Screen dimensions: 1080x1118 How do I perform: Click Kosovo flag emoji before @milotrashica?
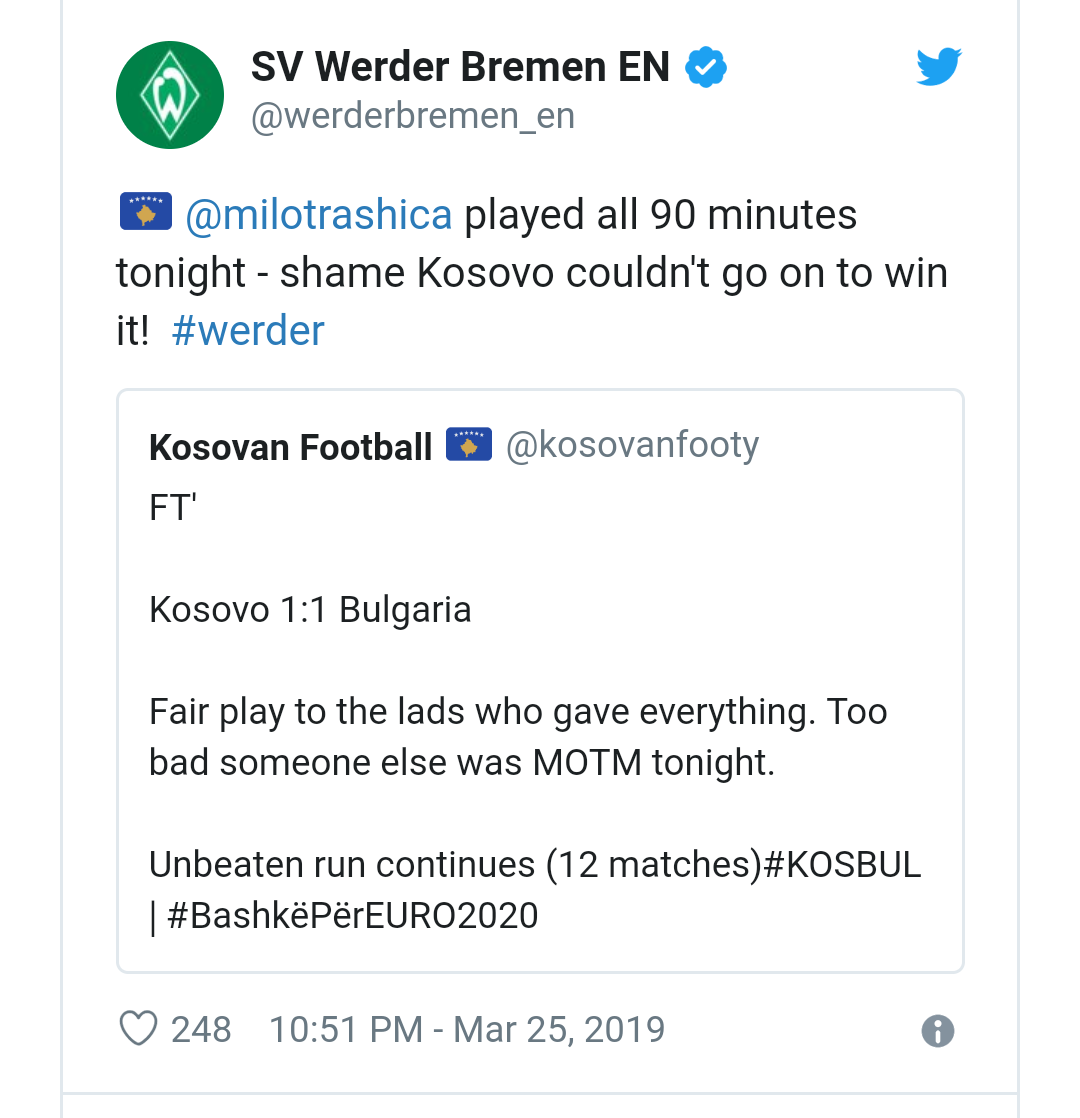(x=146, y=211)
